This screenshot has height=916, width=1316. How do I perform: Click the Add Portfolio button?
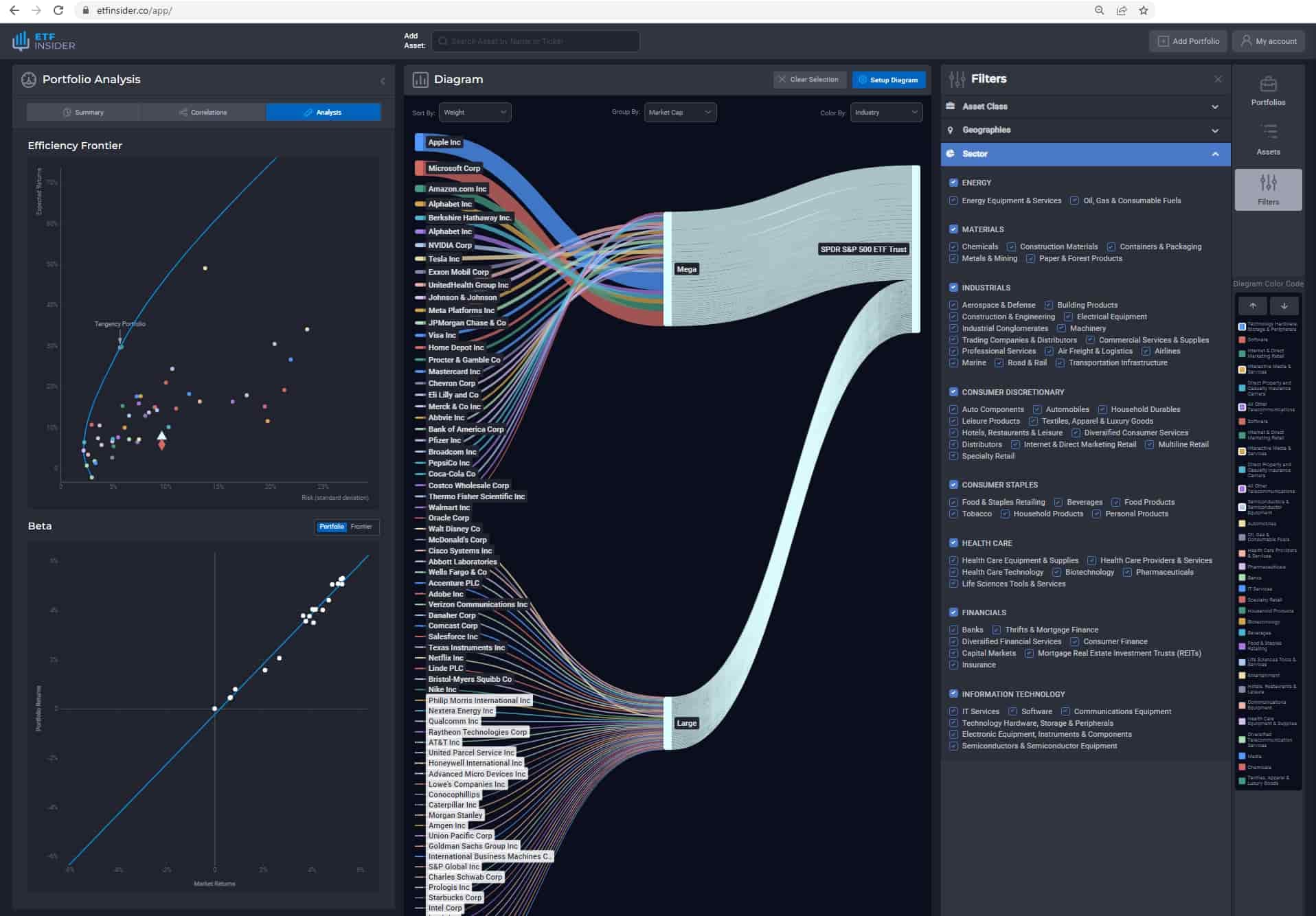coord(1188,41)
